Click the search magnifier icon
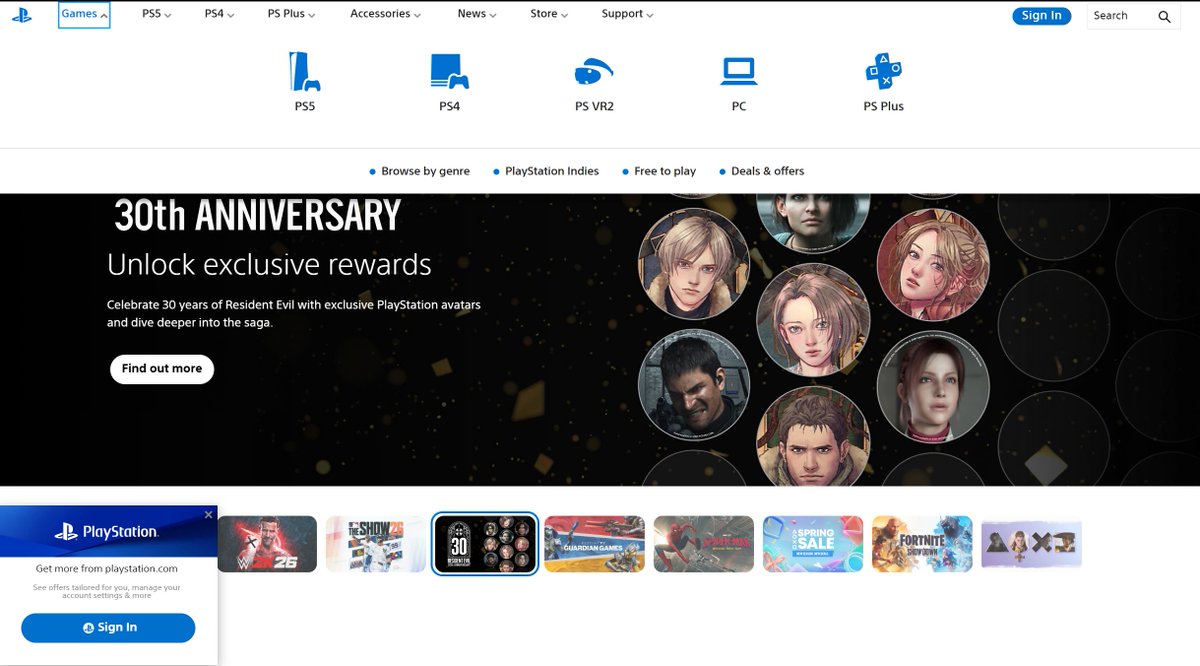The height and width of the screenshot is (666, 1200). pyautogui.click(x=1164, y=16)
